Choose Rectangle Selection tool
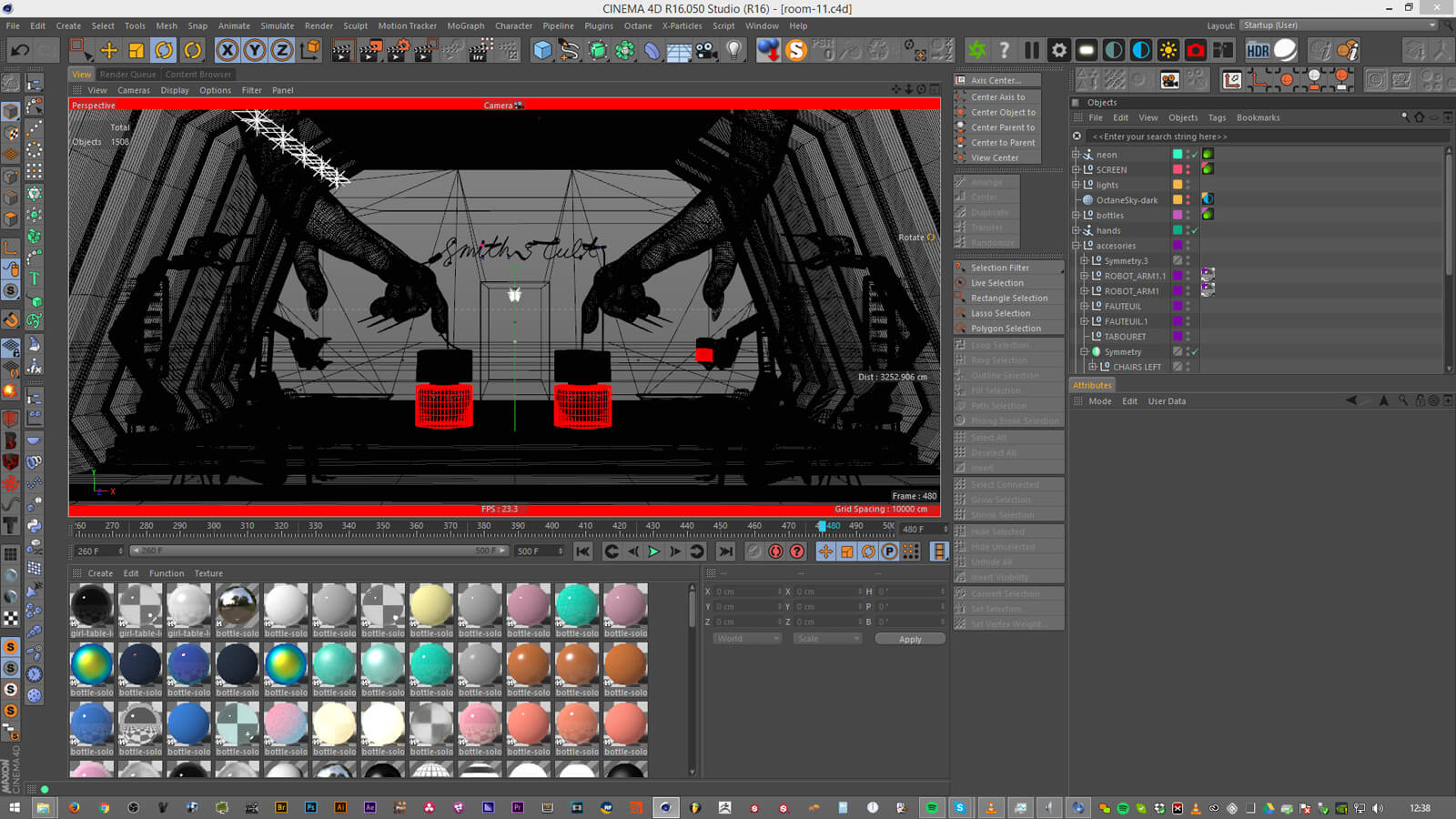1456x819 pixels. click(1008, 298)
